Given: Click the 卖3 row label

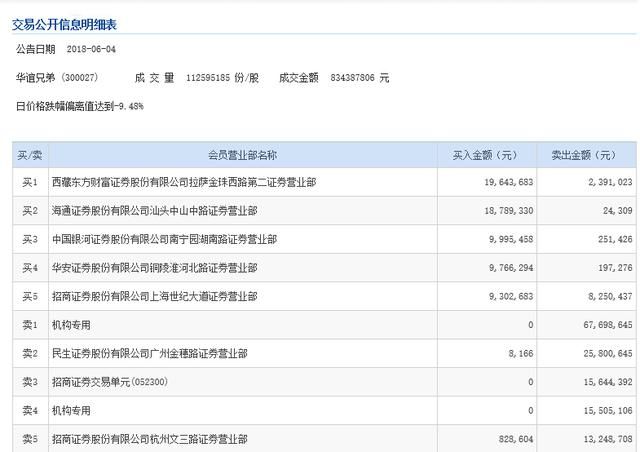Looking at the screenshot, I should click(30, 382).
